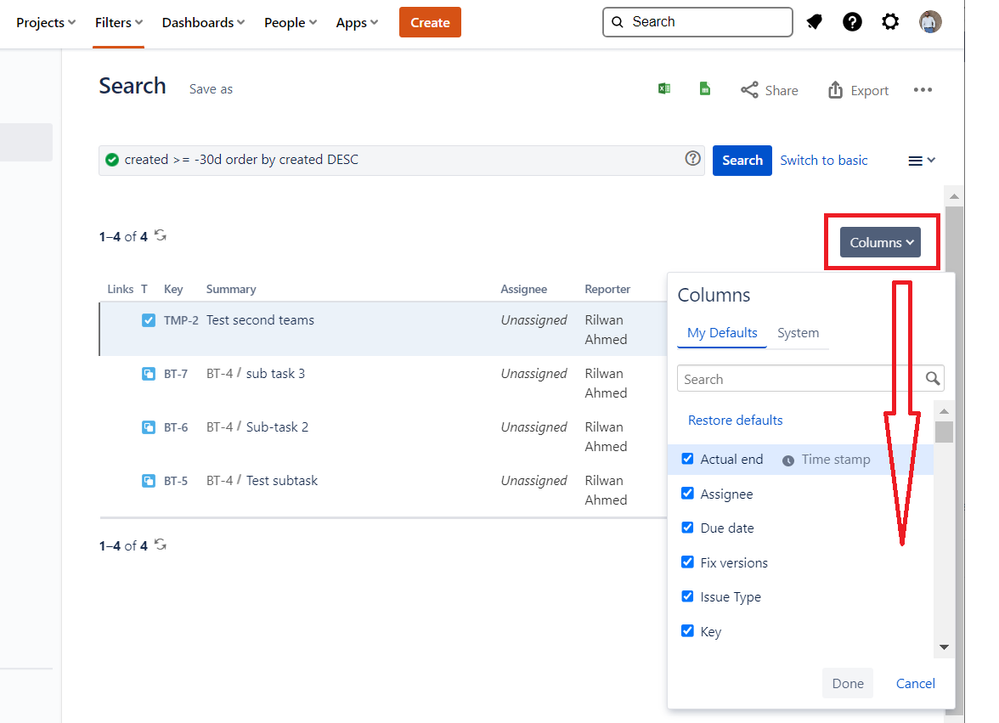Toggle the Due date column checkbox
Viewport: 999px width, 723px height.
click(688, 527)
